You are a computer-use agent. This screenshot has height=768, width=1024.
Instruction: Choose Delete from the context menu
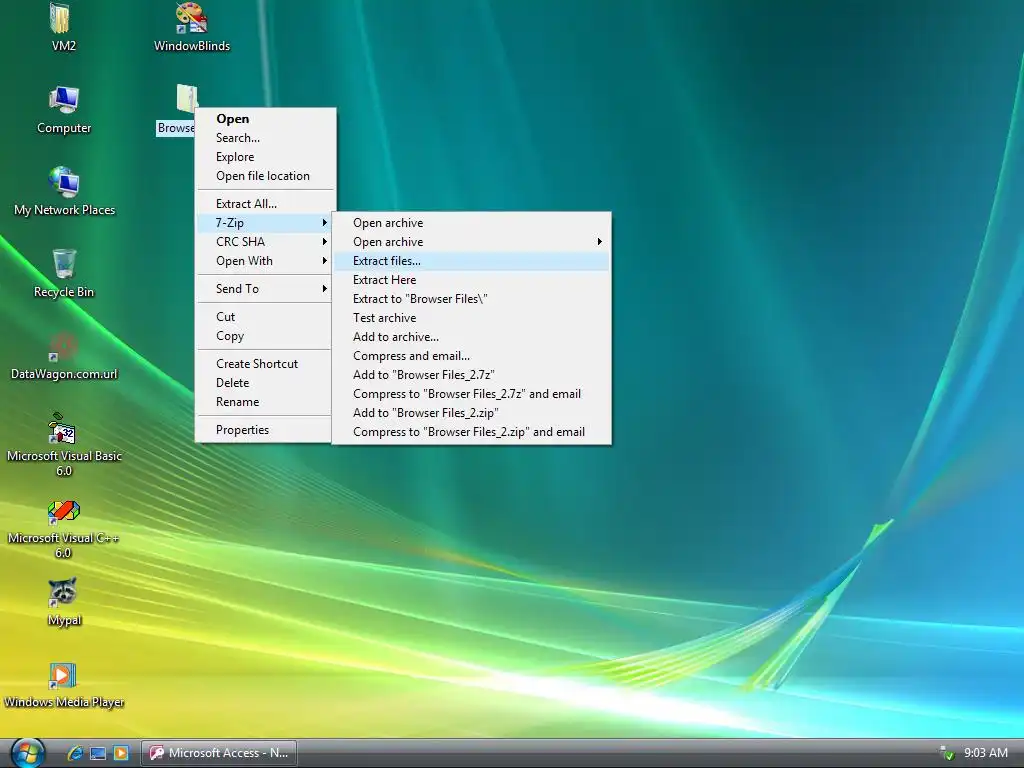[266, 383]
